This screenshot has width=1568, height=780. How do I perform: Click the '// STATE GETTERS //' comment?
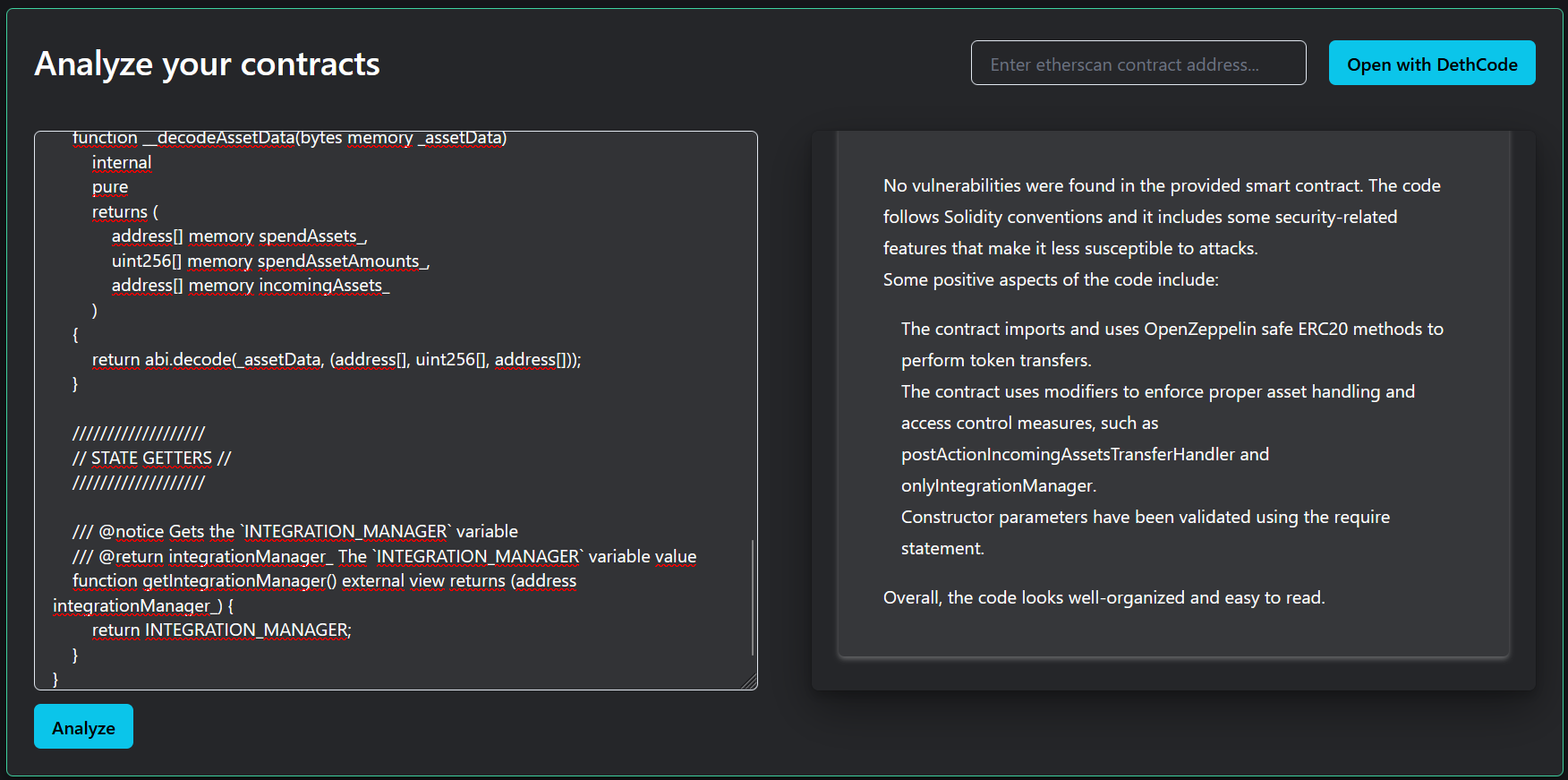click(151, 458)
